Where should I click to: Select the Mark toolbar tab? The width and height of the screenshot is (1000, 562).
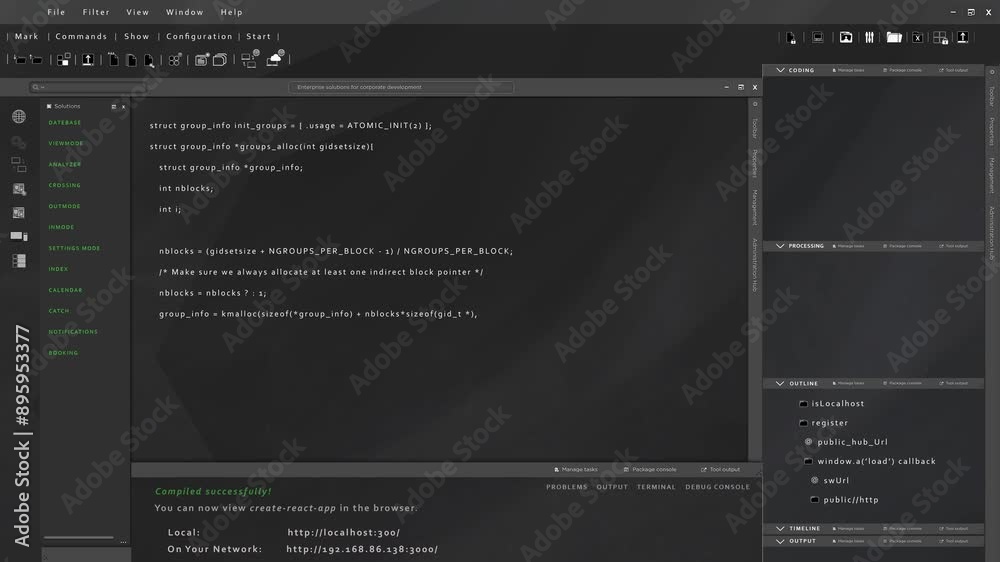pos(27,36)
